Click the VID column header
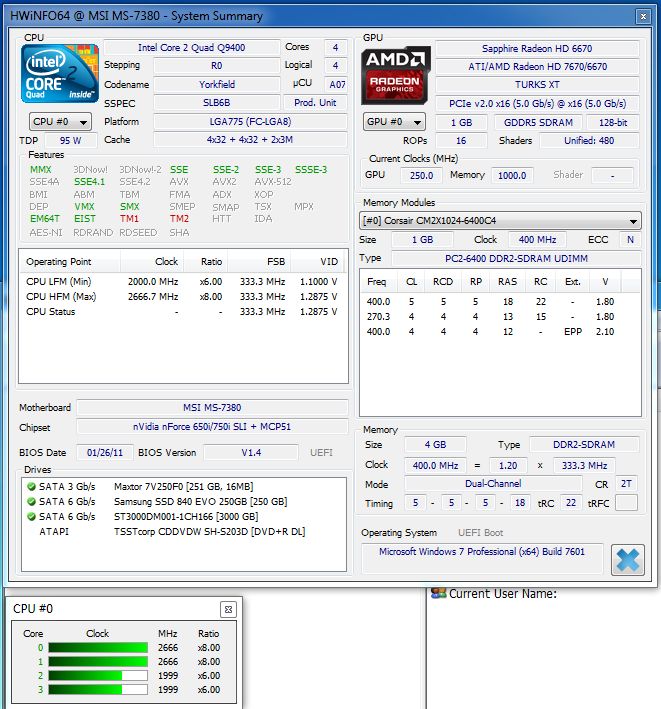 point(319,262)
